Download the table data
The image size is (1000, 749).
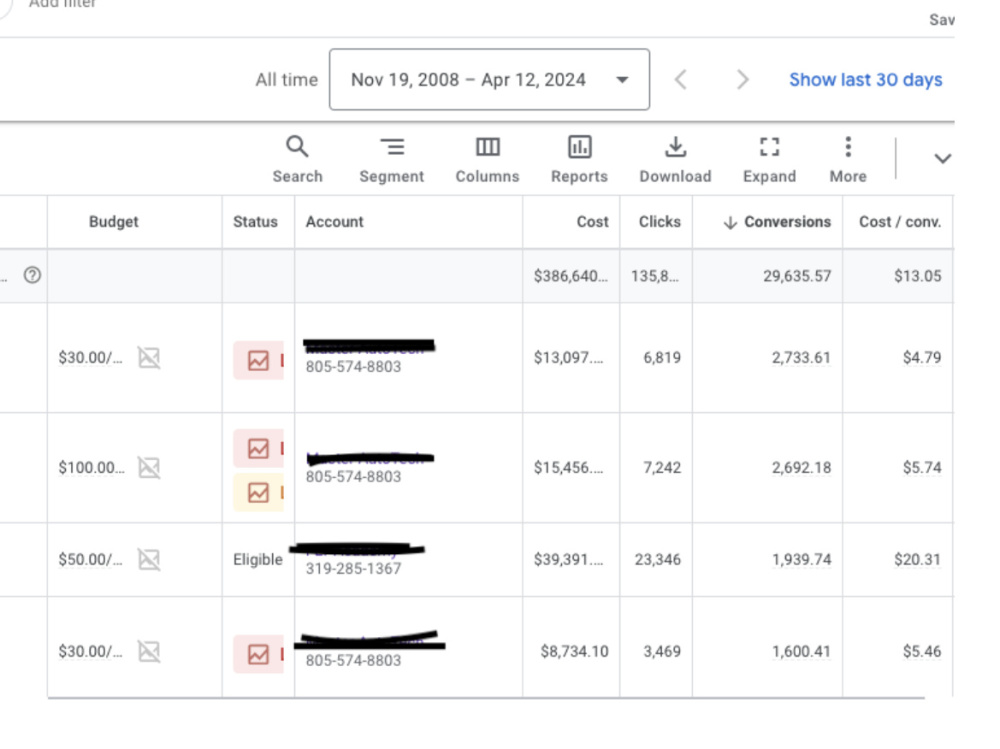[675, 159]
